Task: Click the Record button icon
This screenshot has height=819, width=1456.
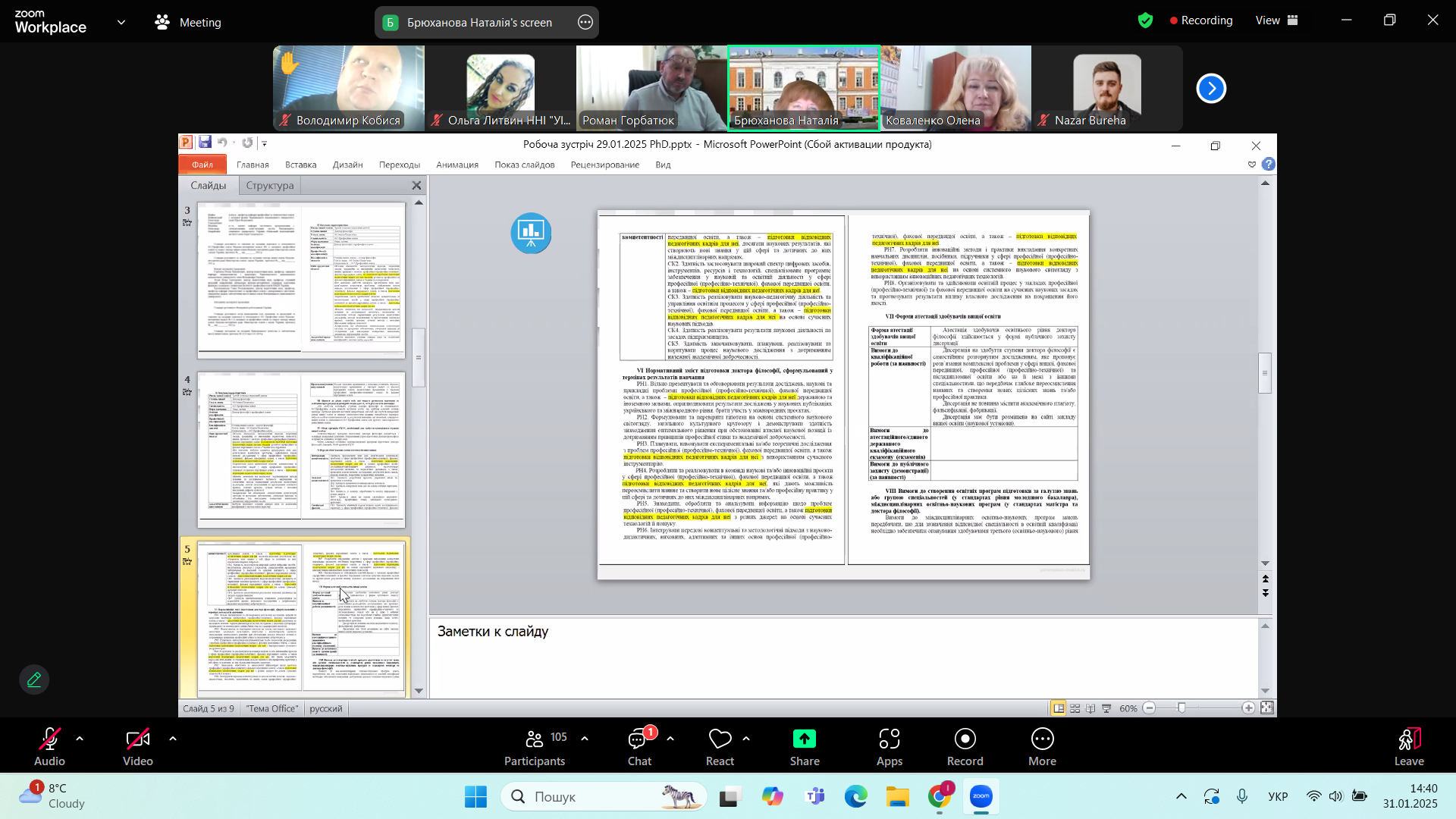Action: point(965,739)
